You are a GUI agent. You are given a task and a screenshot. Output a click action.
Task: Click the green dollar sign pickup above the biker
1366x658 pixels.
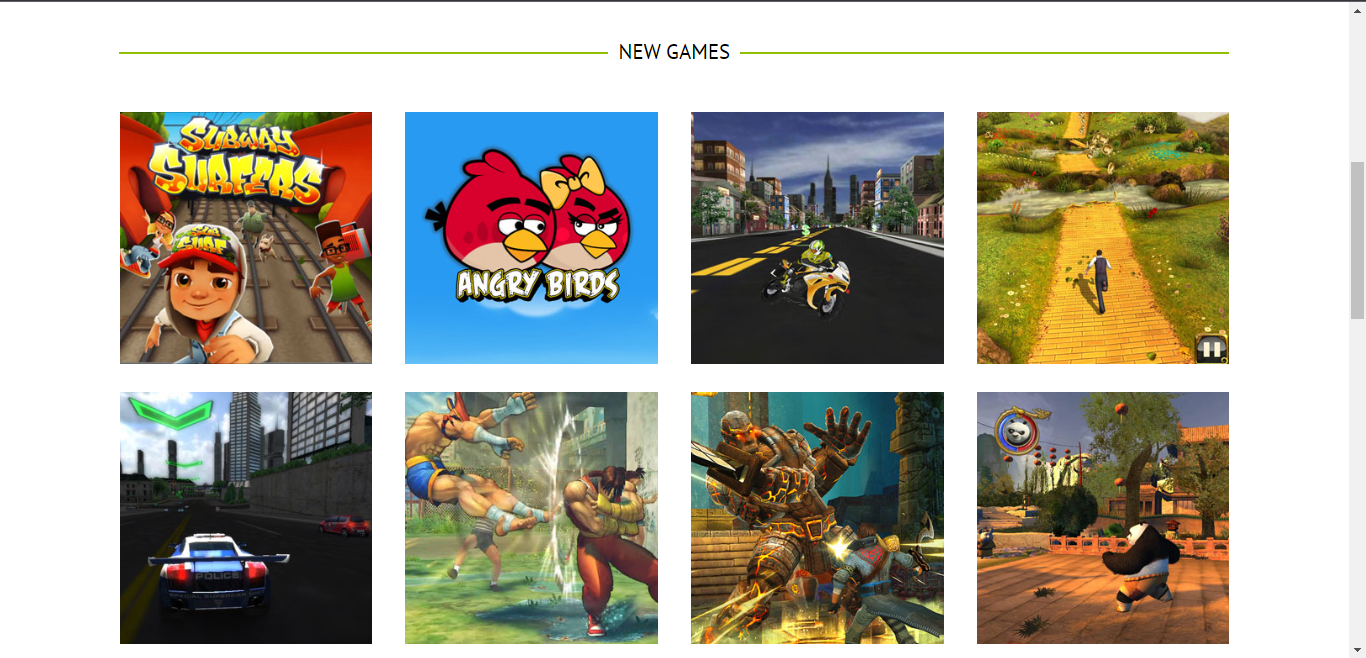coord(803,232)
